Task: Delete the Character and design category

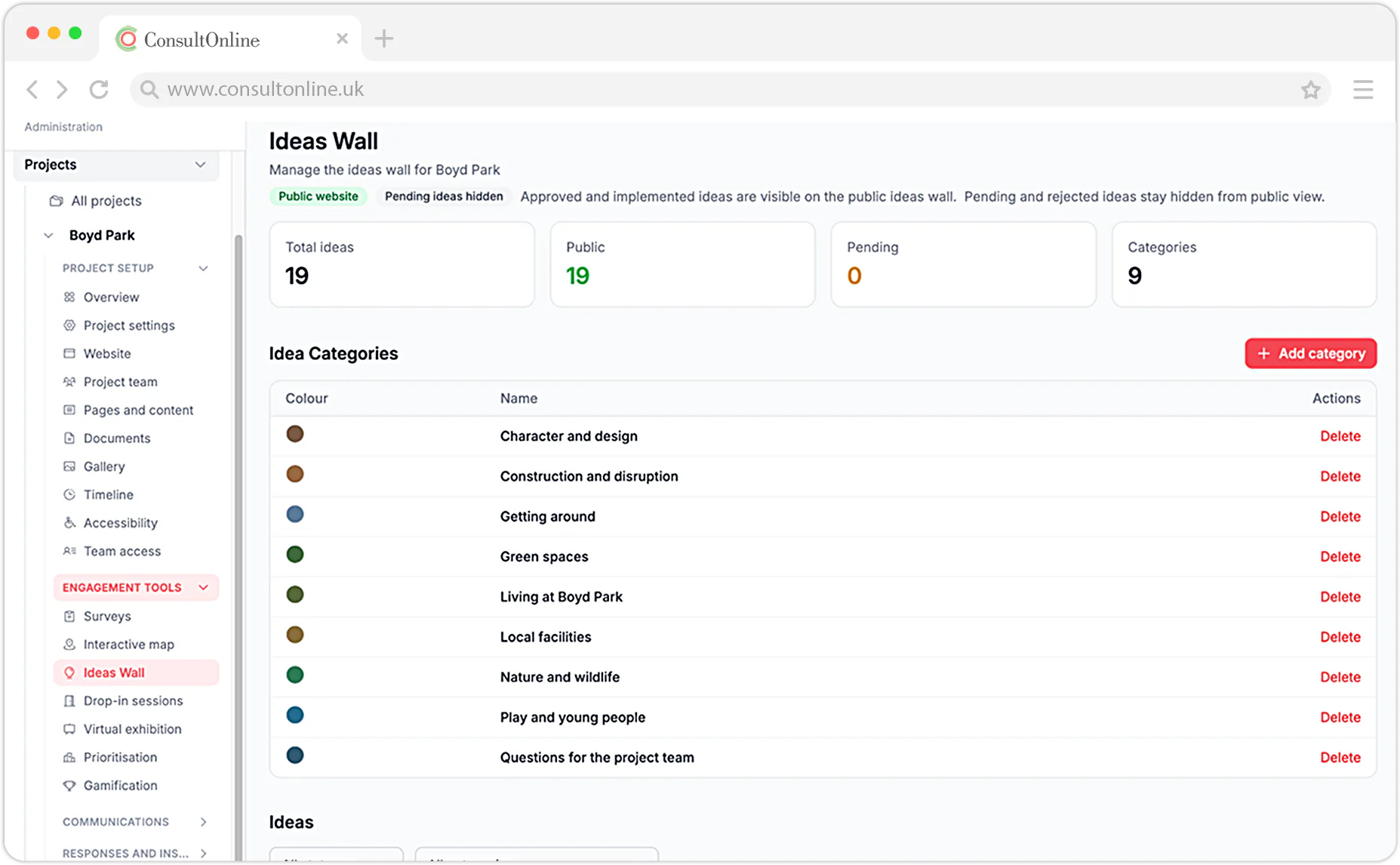Action: click(x=1340, y=436)
